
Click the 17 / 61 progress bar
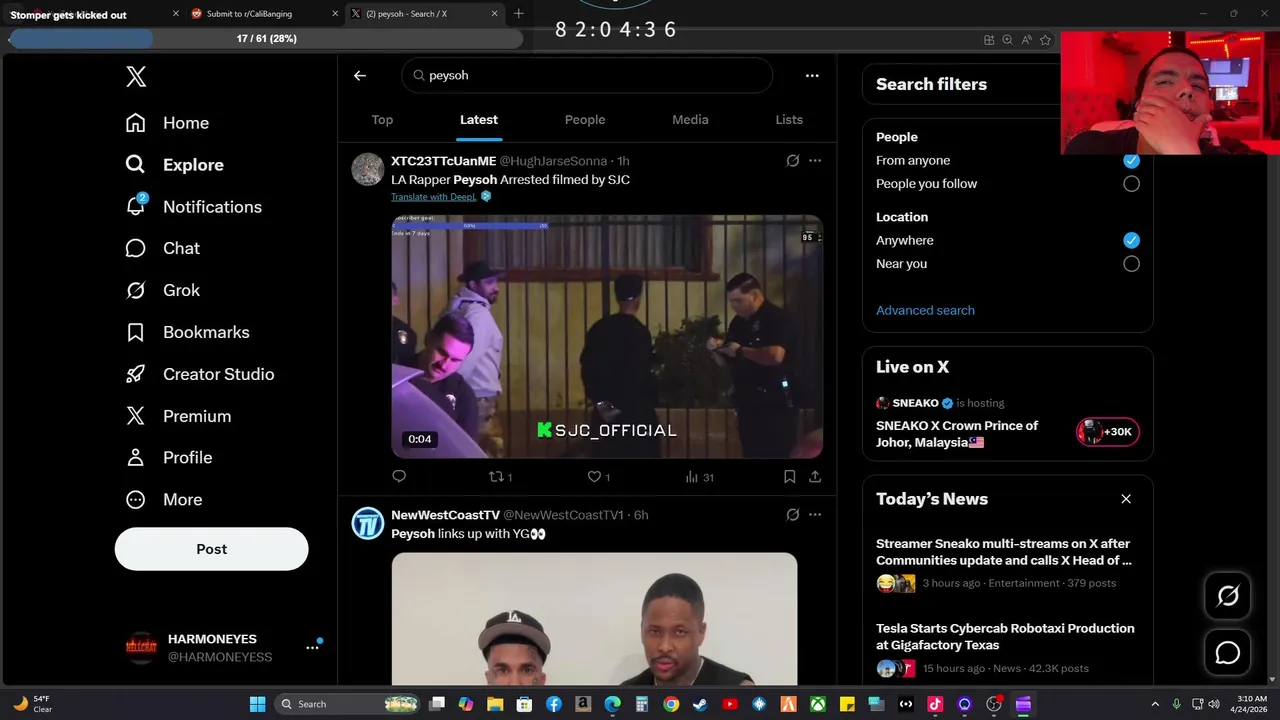(x=266, y=39)
